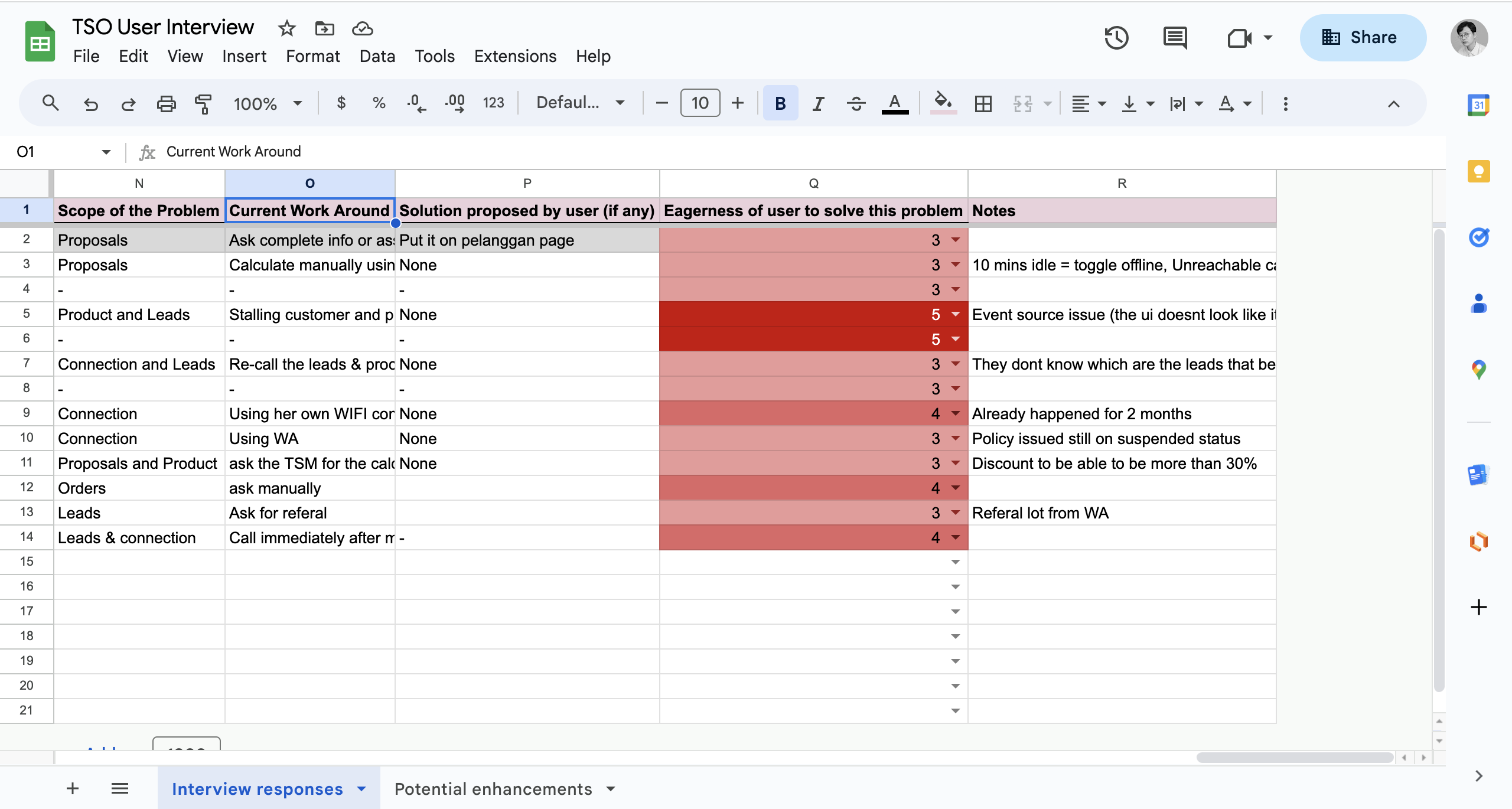Screen dimensions: 1512x809
Task: Format as currency with dollar icon
Action: pyautogui.click(x=341, y=103)
